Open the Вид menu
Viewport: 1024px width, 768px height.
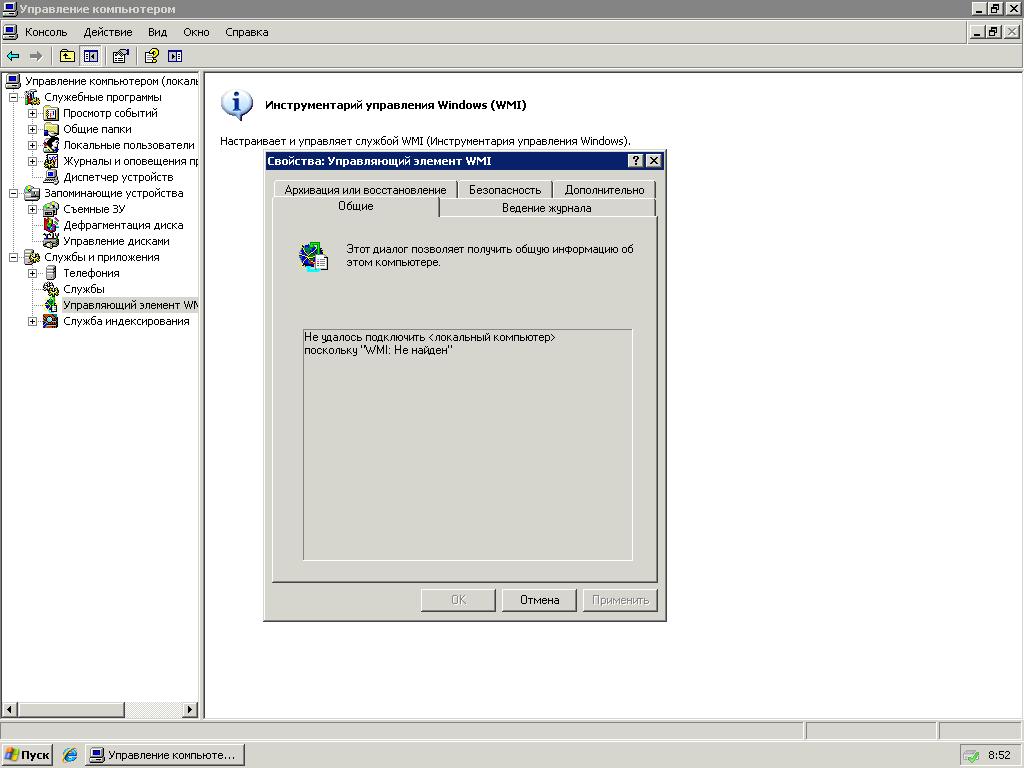tap(157, 32)
